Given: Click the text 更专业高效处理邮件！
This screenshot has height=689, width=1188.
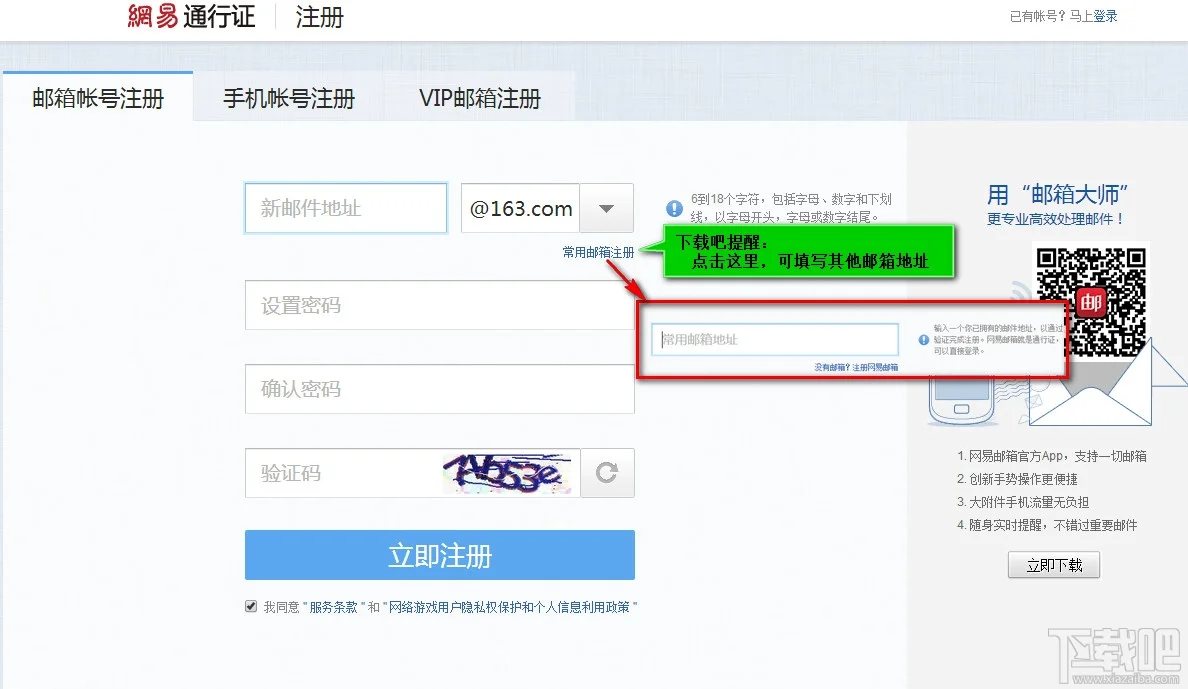Looking at the screenshot, I should (x=1056, y=219).
